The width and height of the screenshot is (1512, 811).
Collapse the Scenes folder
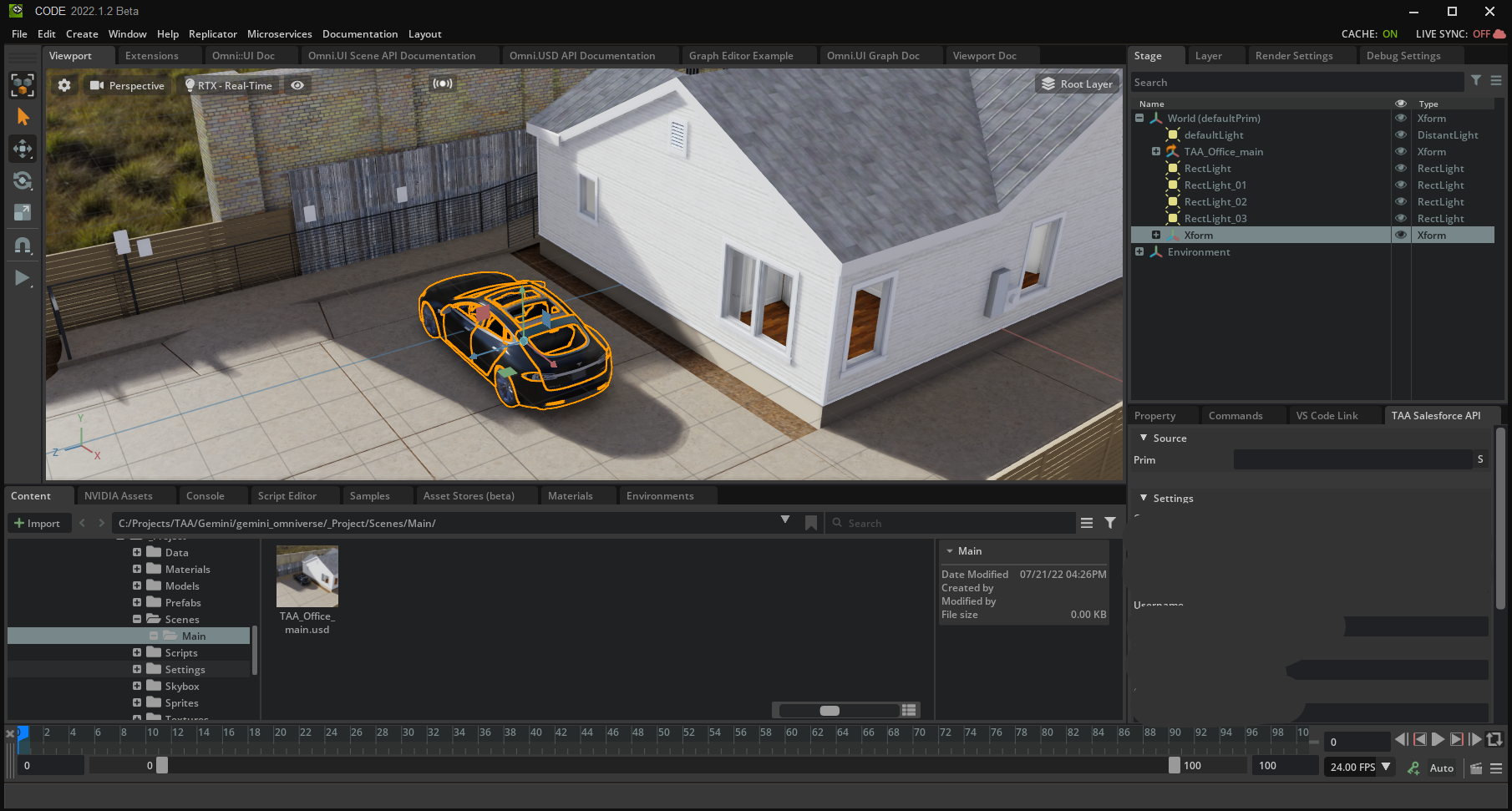point(137,620)
